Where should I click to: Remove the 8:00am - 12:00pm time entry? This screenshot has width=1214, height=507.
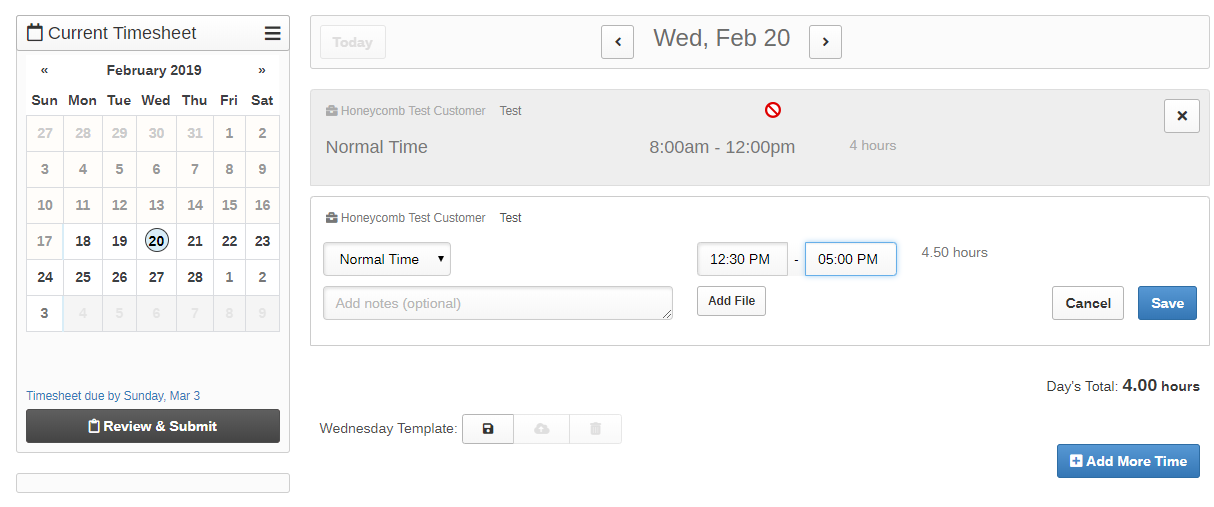point(1181,116)
